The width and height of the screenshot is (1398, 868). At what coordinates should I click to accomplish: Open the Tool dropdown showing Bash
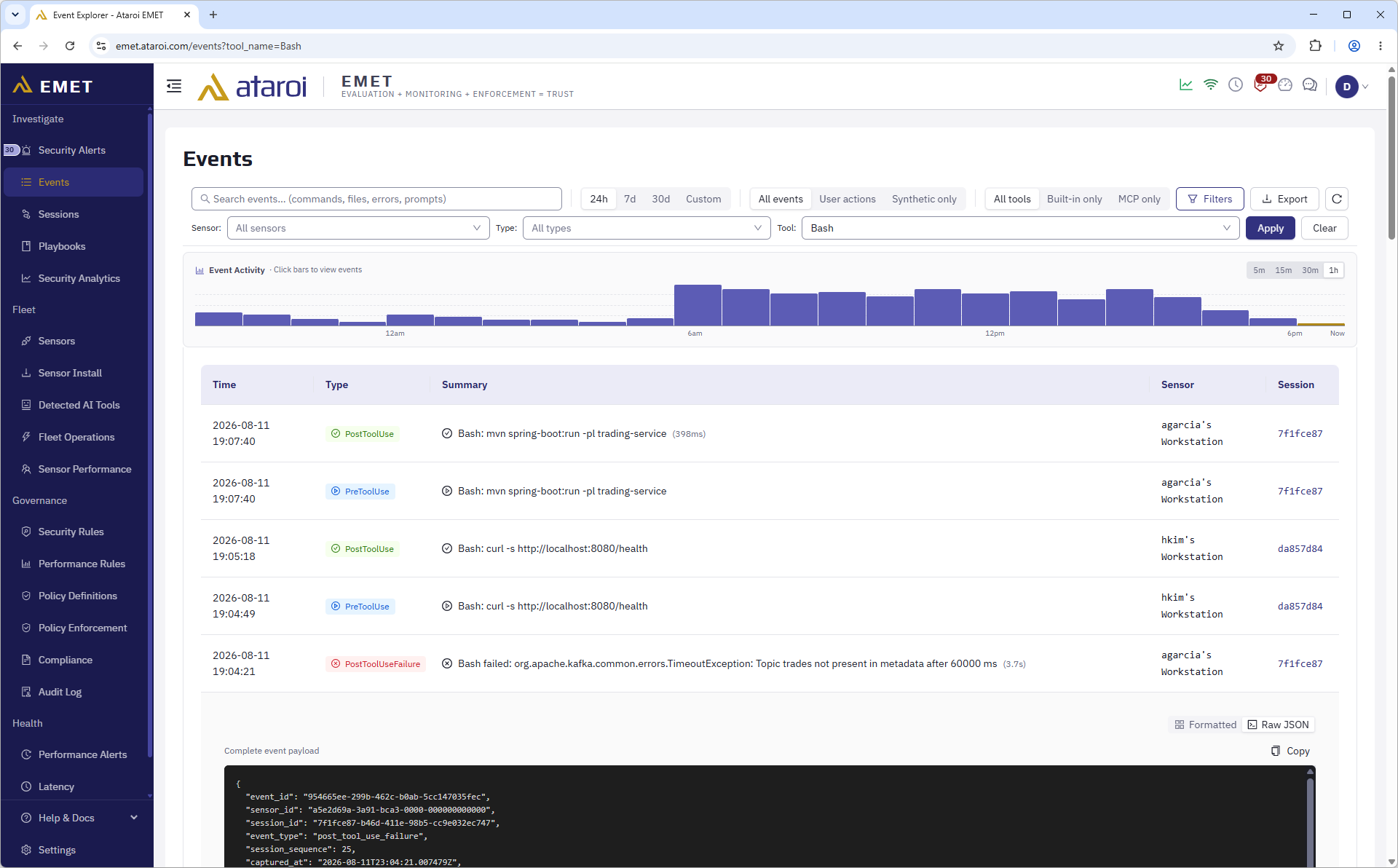pos(1021,228)
